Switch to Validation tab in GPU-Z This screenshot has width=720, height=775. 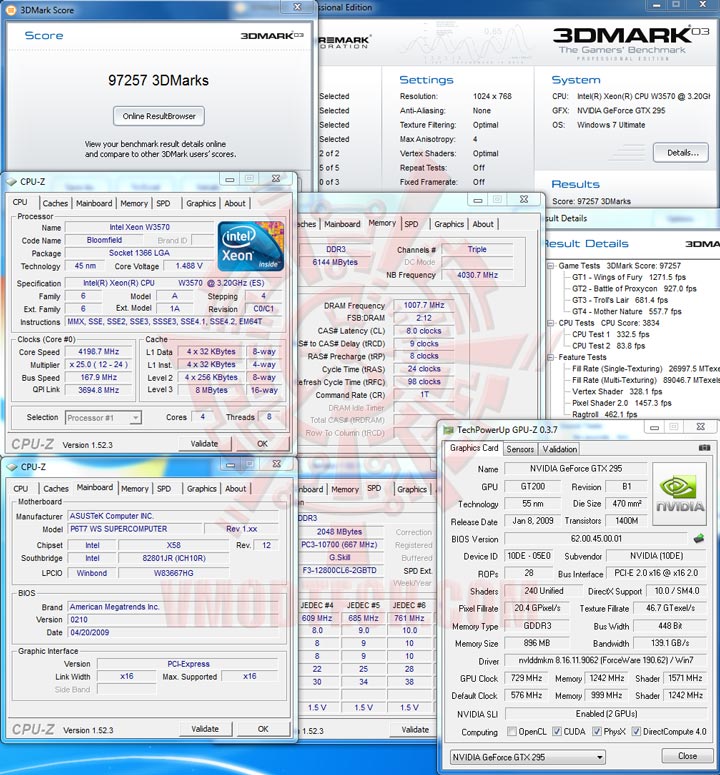pyautogui.click(x=559, y=449)
